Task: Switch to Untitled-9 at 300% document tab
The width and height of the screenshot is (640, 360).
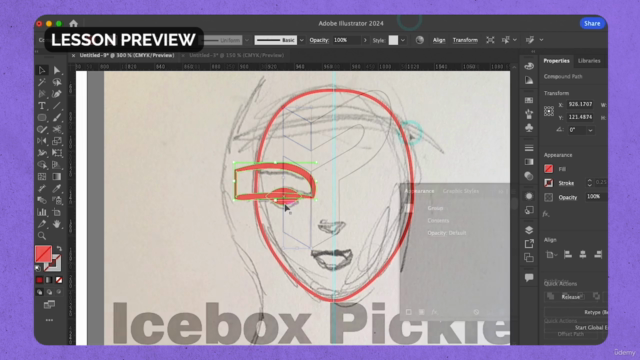Action: pos(127,56)
